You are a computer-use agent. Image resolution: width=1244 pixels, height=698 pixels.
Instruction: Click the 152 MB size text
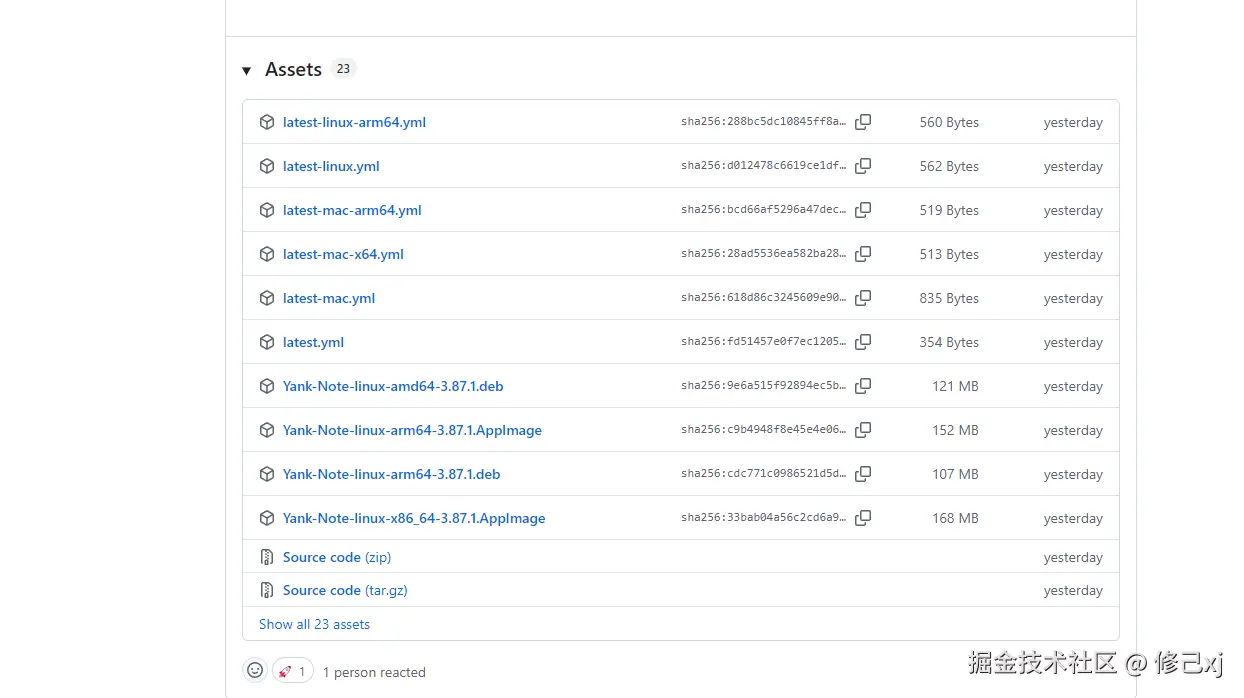click(x=955, y=430)
